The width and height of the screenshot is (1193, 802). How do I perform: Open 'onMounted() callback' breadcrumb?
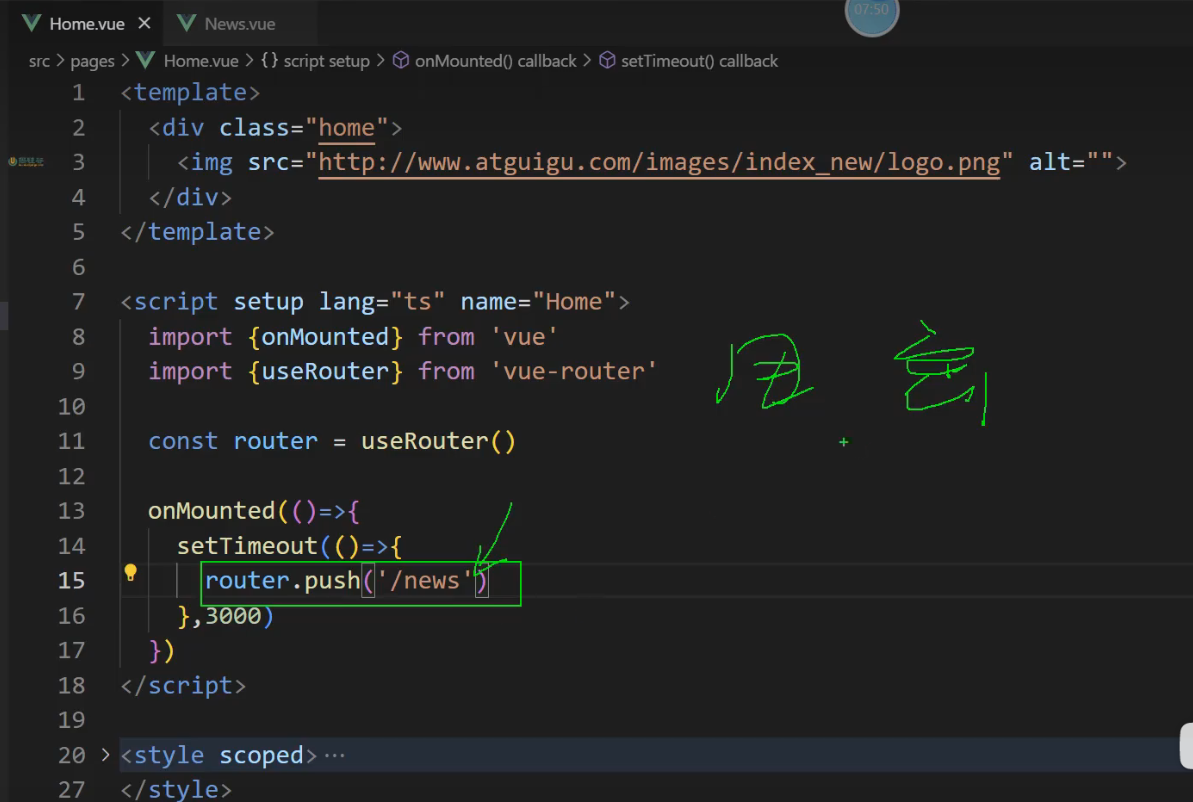point(495,61)
